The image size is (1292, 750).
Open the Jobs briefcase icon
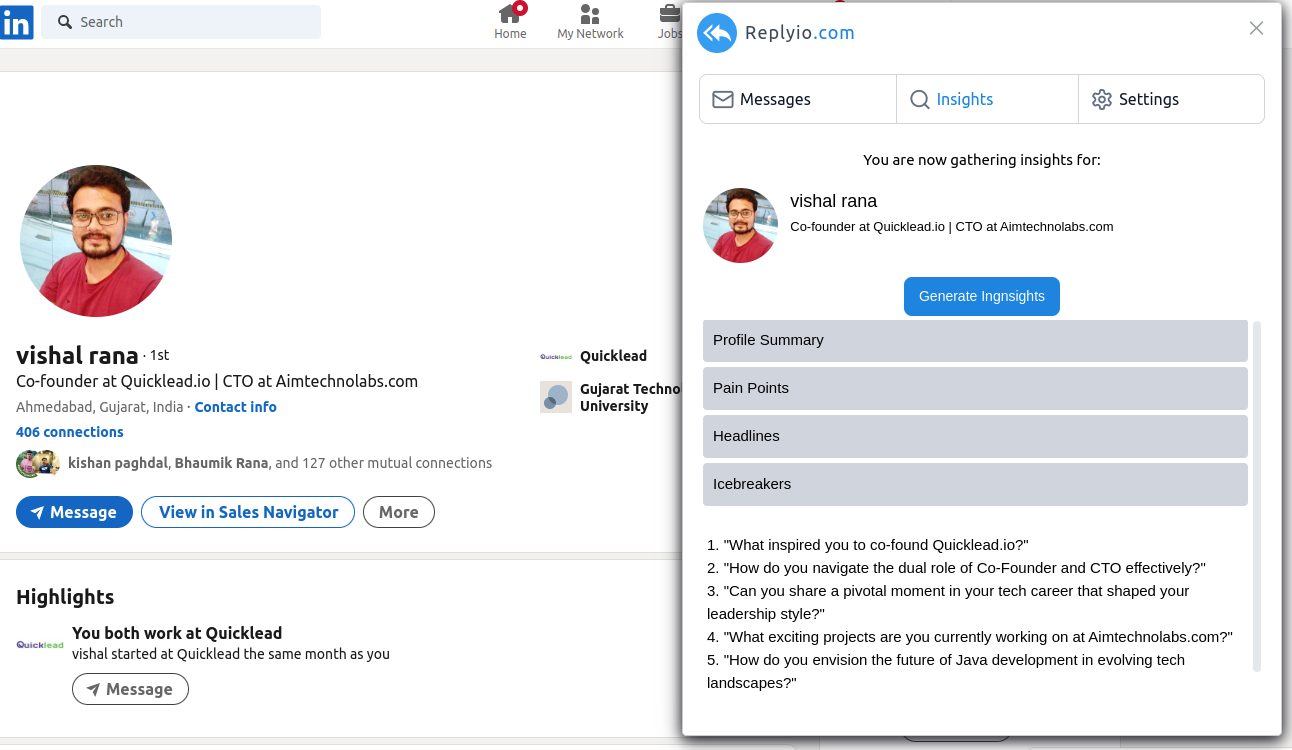coord(669,14)
